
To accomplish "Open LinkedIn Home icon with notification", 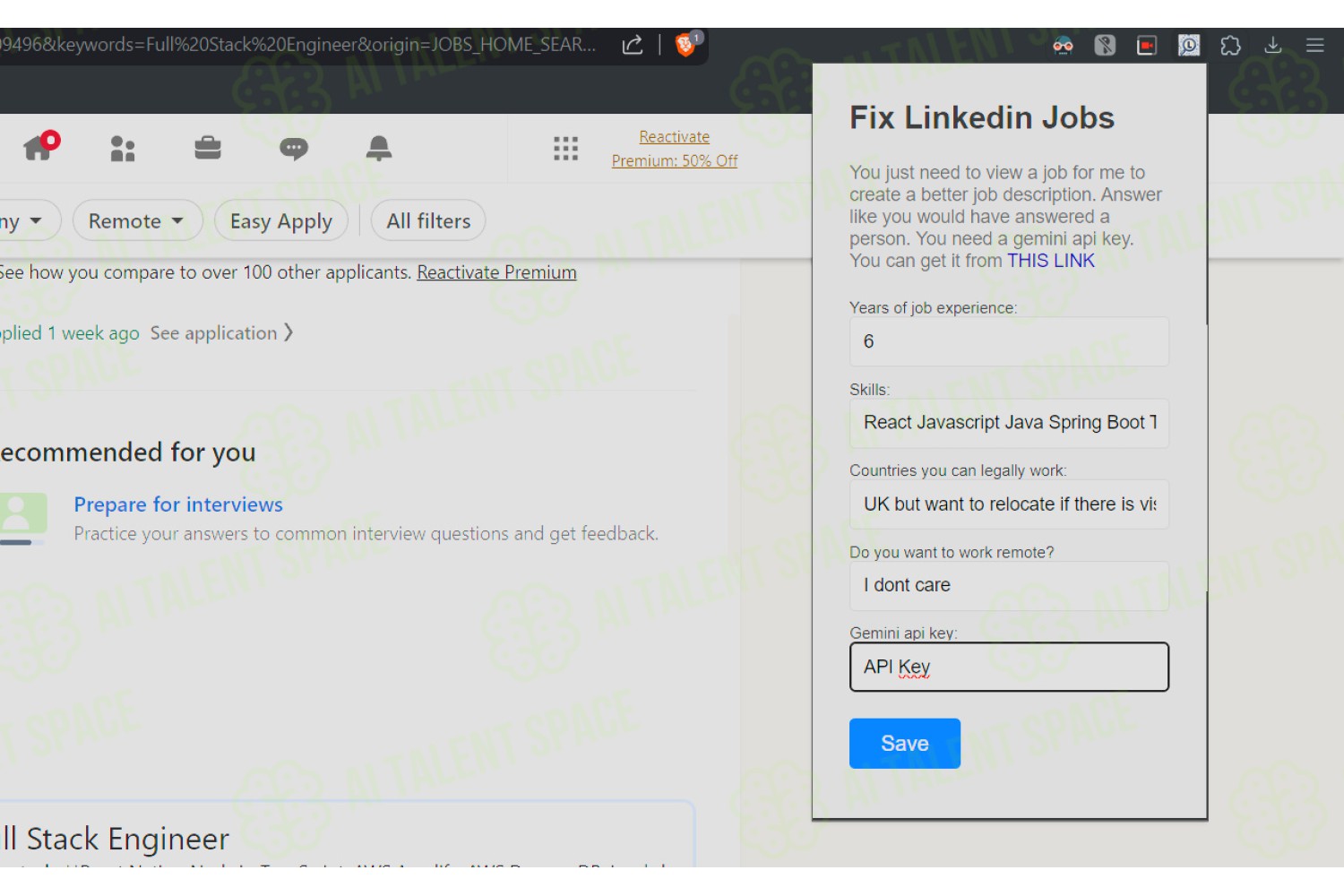I will coord(40,147).
